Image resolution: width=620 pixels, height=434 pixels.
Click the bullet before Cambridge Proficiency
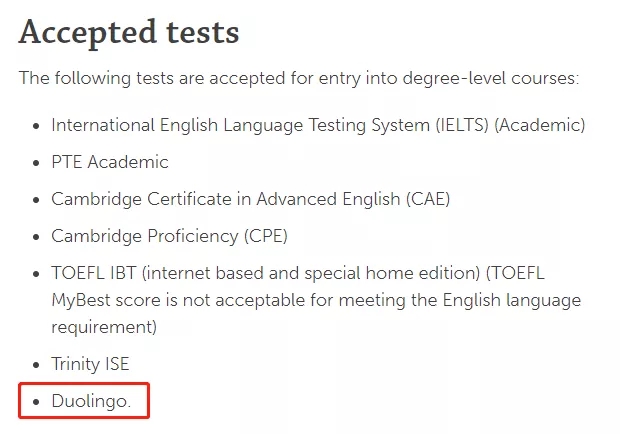[36, 237]
